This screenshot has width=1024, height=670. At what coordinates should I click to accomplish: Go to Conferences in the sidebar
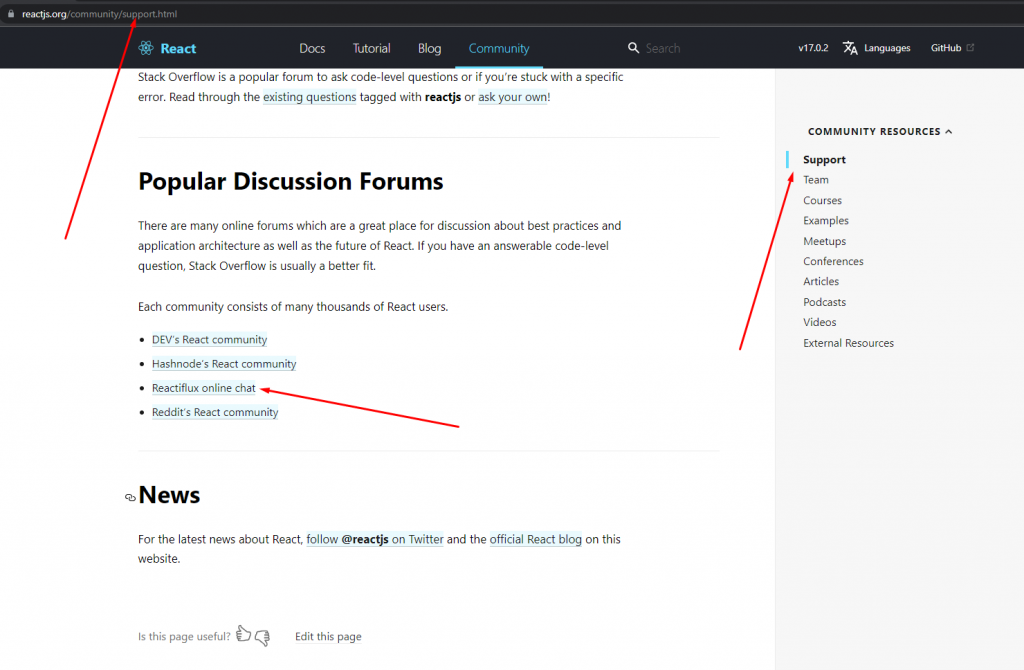click(833, 261)
